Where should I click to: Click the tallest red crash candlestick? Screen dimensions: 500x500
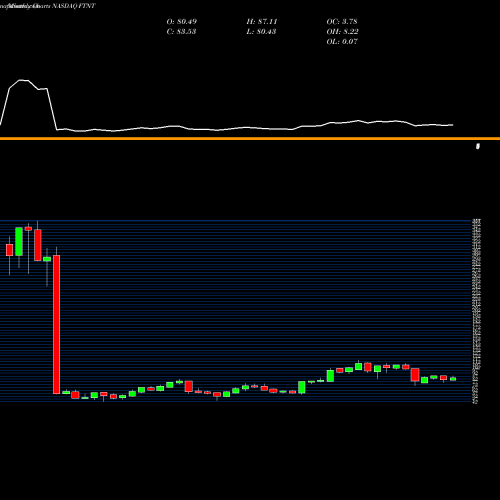pyautogui.click(x=57, y=324)
